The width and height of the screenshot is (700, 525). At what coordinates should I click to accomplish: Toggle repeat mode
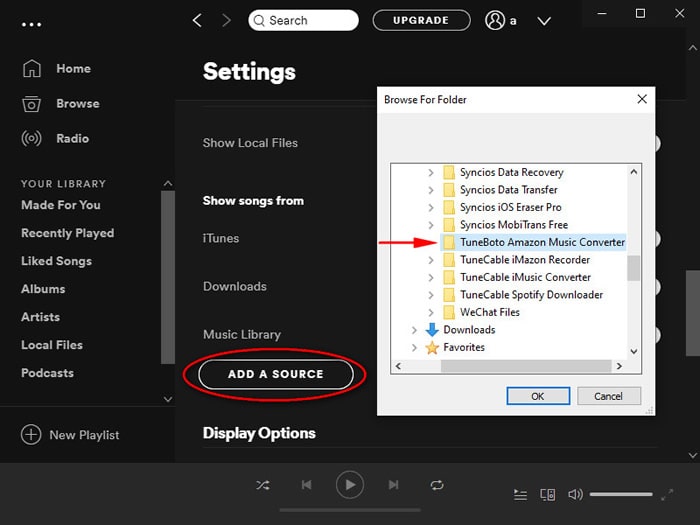click(437, 485)
